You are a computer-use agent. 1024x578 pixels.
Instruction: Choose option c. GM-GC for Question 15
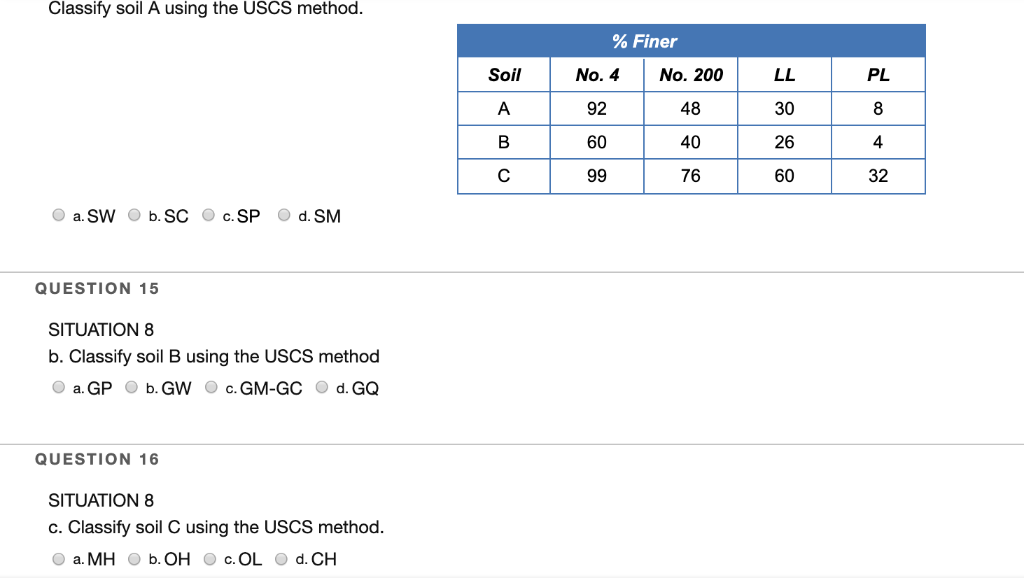[x=209, y=386]
